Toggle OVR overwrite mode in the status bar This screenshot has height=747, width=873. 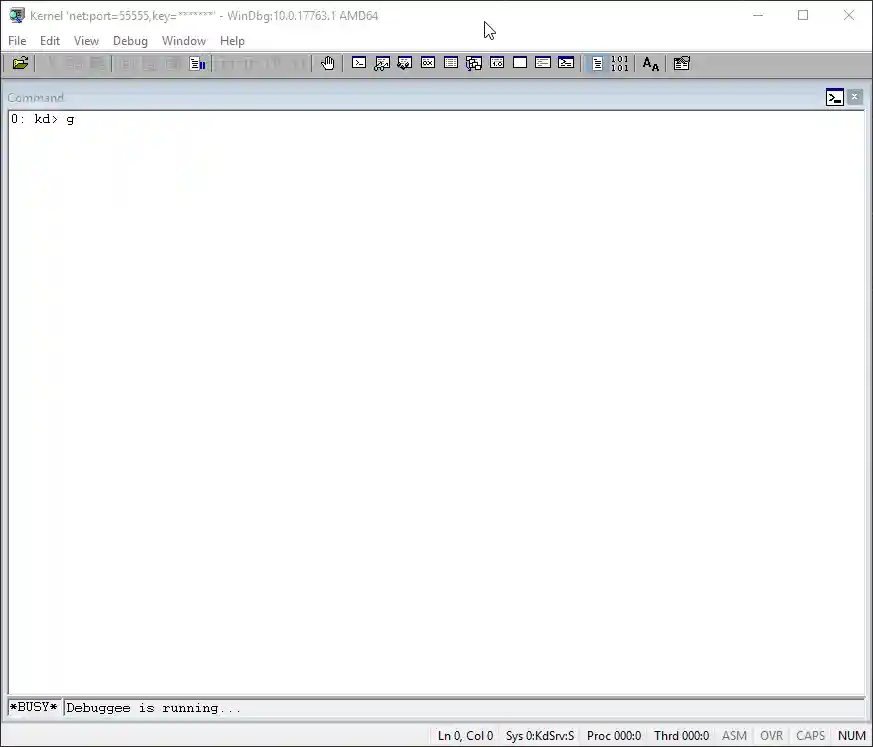(x=771, y=735)
